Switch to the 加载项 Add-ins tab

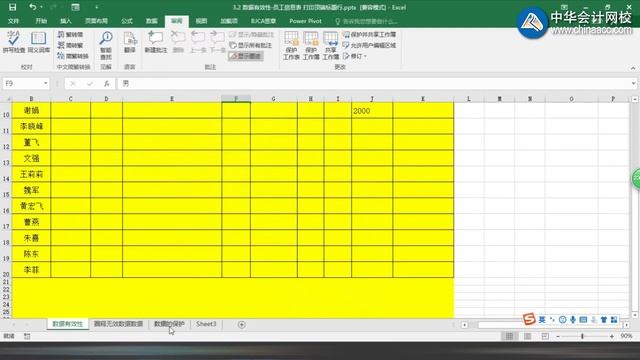point(229,21)
